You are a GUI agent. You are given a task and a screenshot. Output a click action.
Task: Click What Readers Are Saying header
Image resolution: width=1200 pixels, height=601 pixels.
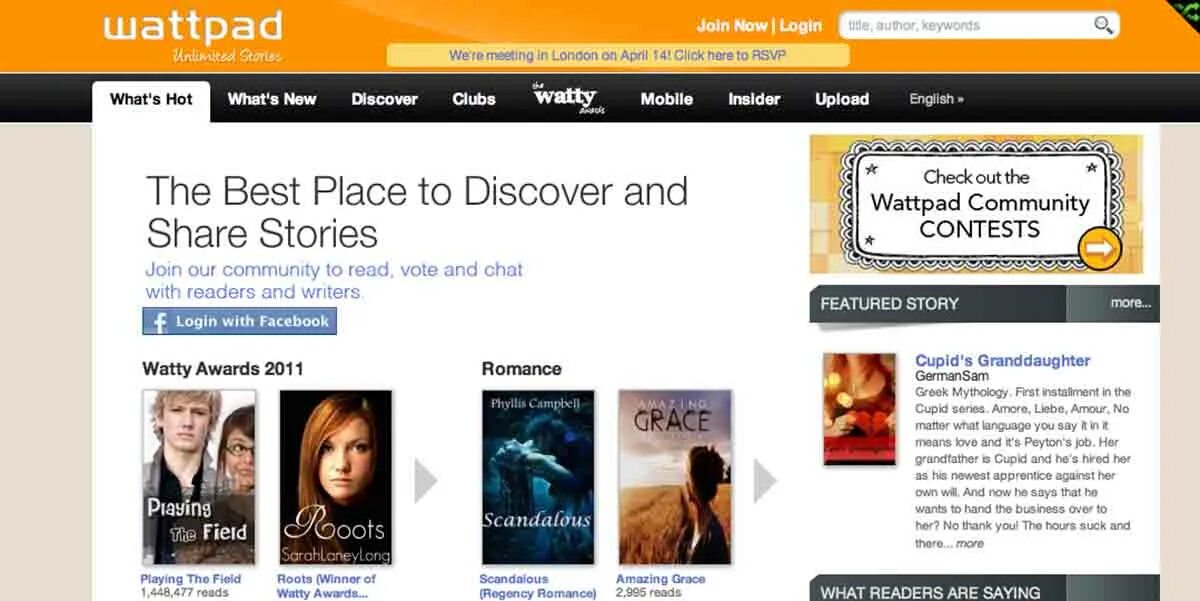coord(930,592)
